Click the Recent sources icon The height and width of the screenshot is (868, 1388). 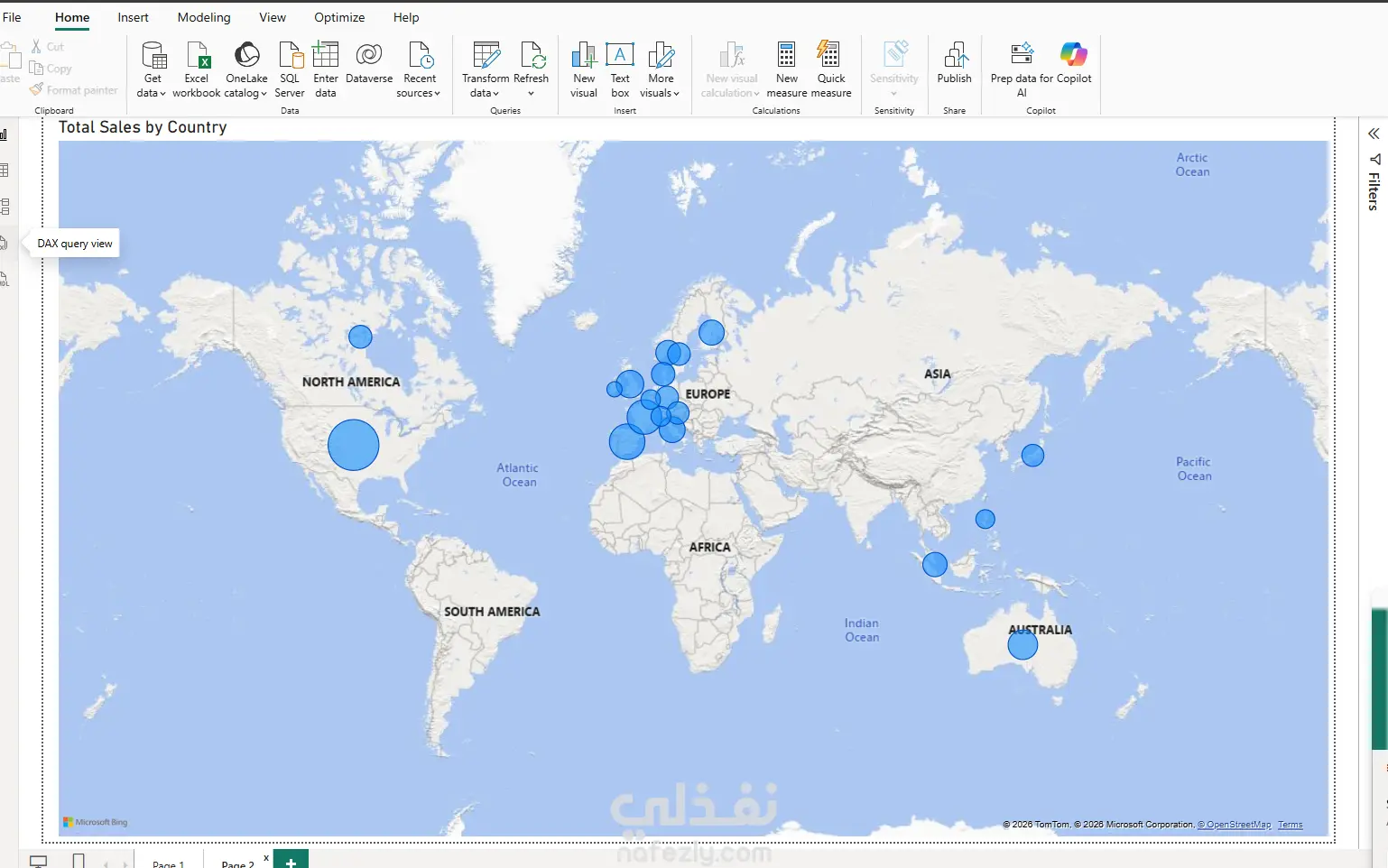click(420, 55)
